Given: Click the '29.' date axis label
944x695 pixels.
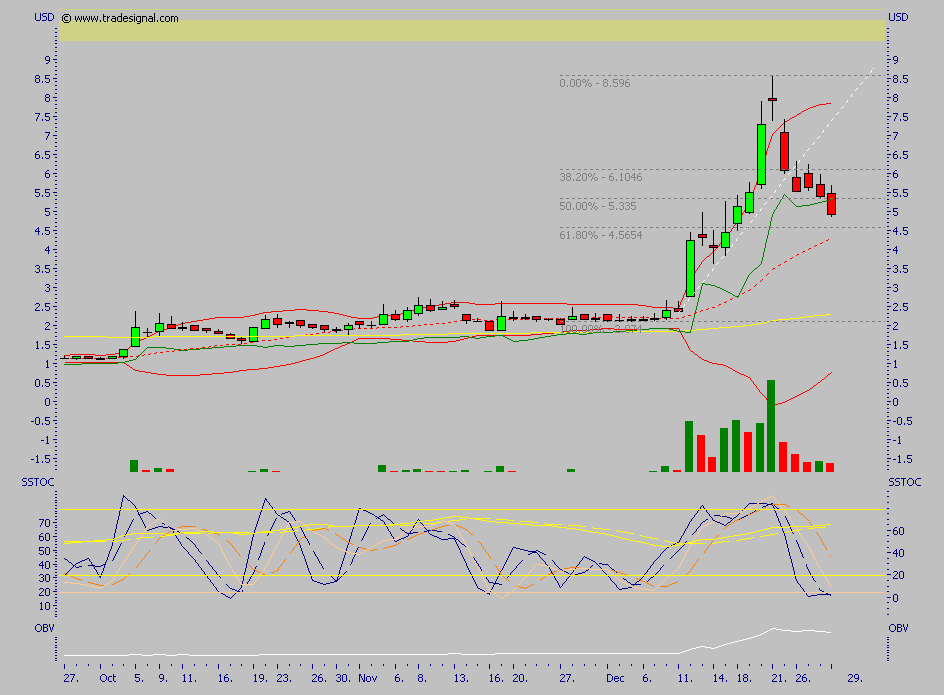Looking at the screenshot, I should [x=856, y=678].
